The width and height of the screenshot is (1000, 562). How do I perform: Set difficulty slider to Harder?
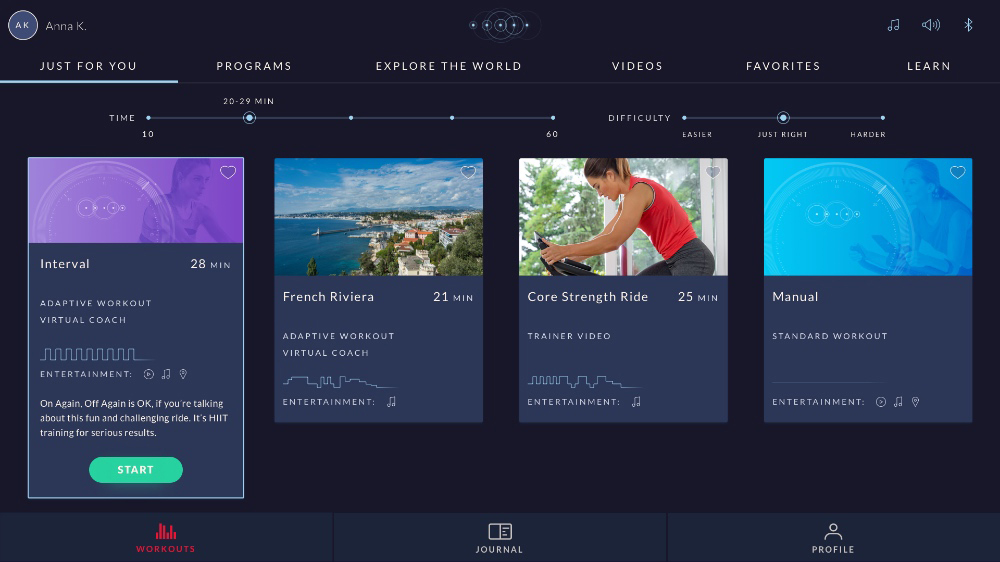(x=883, y=118)
